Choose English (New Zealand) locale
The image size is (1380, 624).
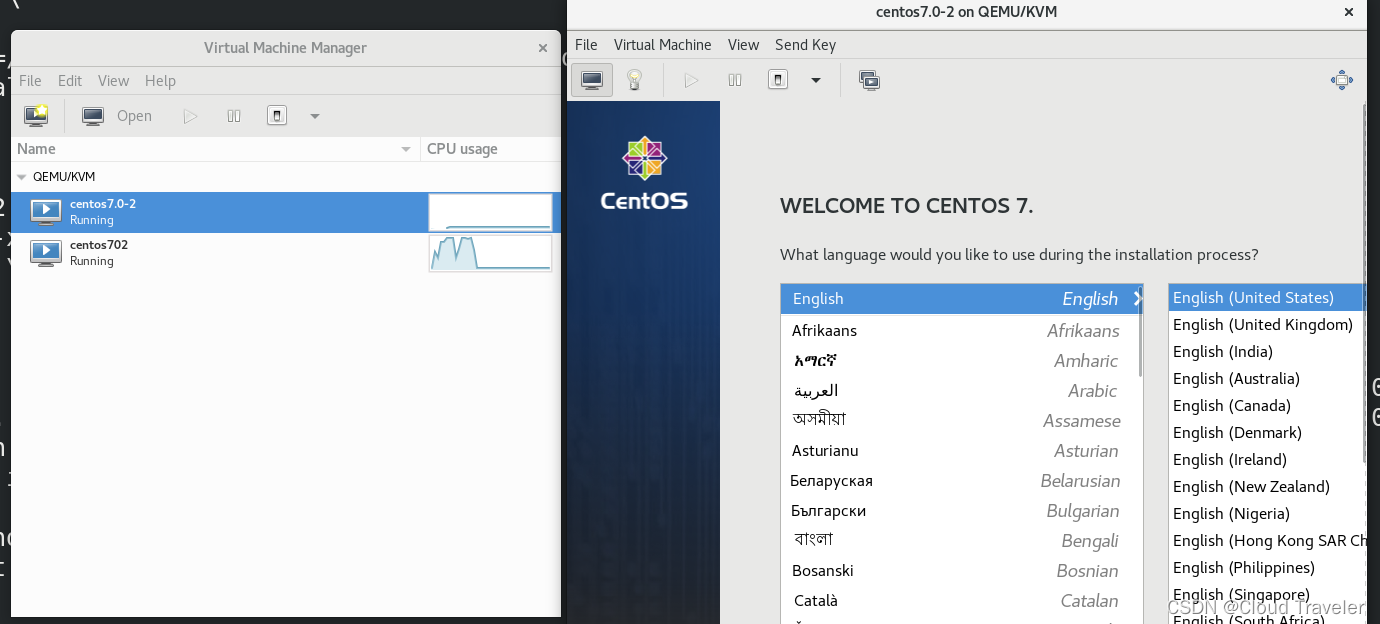click(1267, 487)
